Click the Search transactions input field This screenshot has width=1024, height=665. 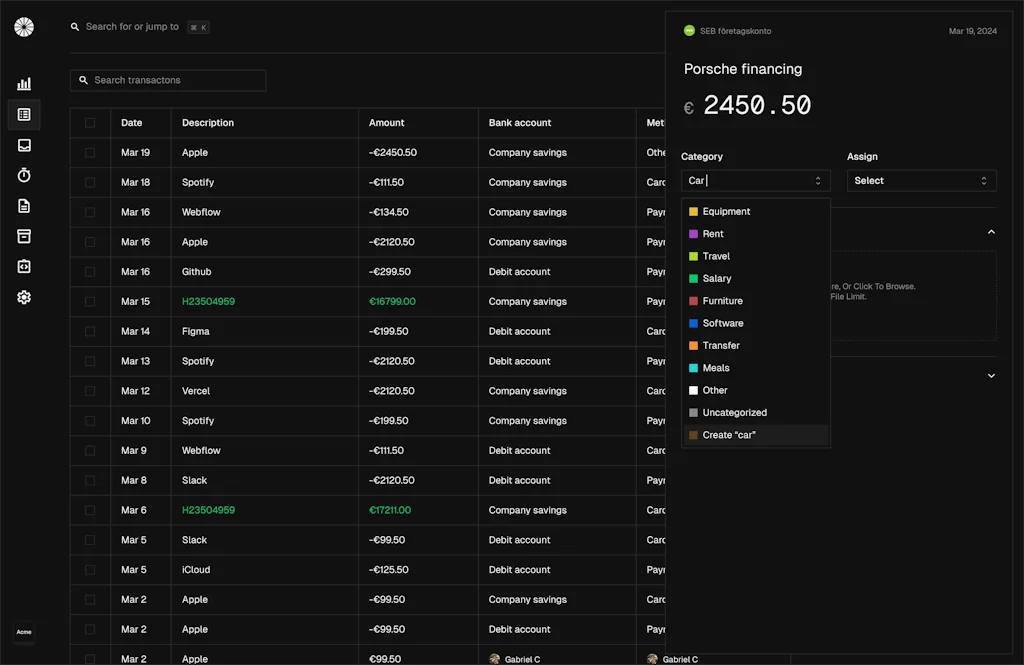point(167,80)
